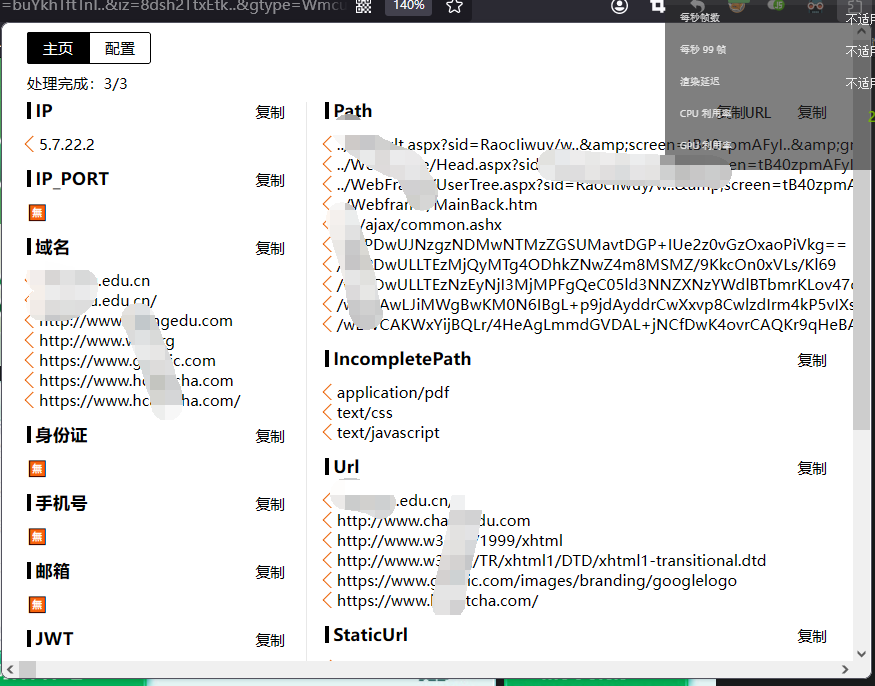The width and height of the screenshot is (875, 686).
Task: Click the 無 icon under 身份证
Action: click(x=37, y=469)
